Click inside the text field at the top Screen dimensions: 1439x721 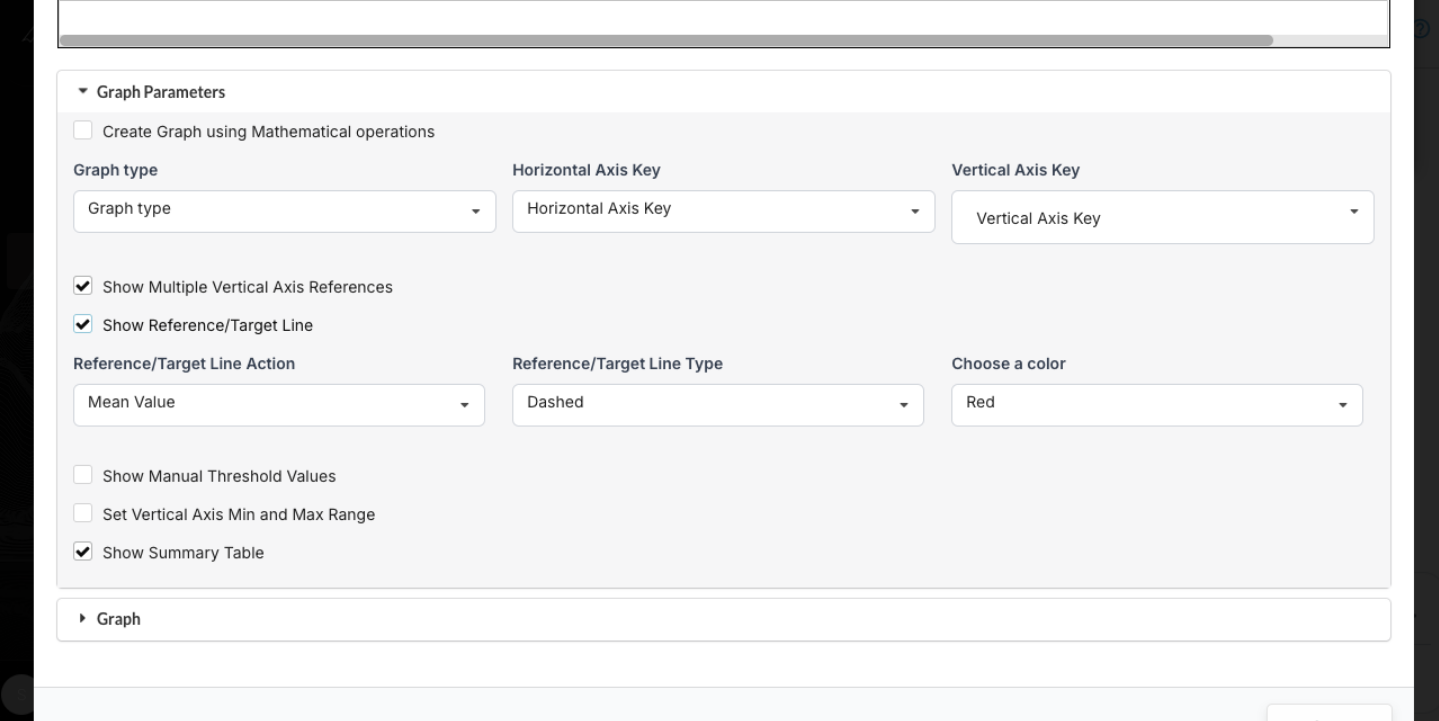click(700, 15)
